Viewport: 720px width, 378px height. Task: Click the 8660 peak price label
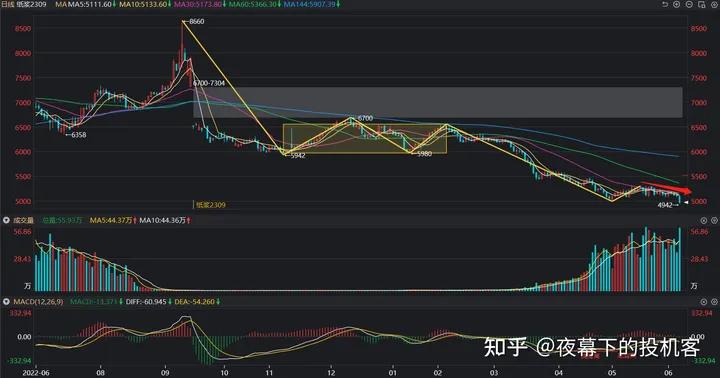[197, 21]
